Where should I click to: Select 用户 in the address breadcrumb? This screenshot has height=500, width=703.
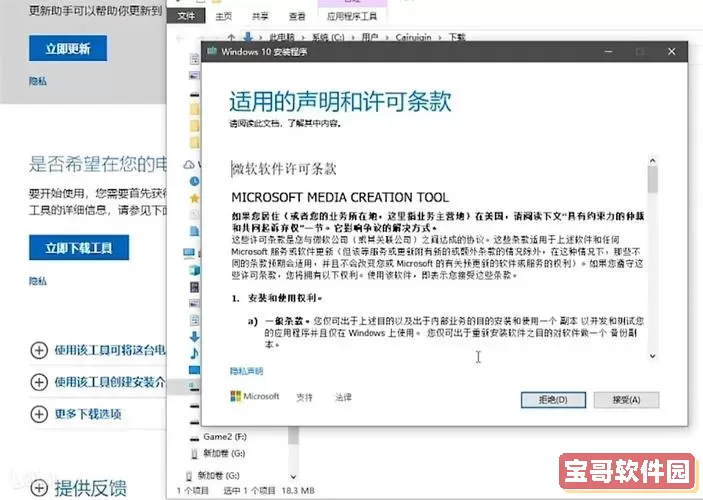(x=369, y=37)
